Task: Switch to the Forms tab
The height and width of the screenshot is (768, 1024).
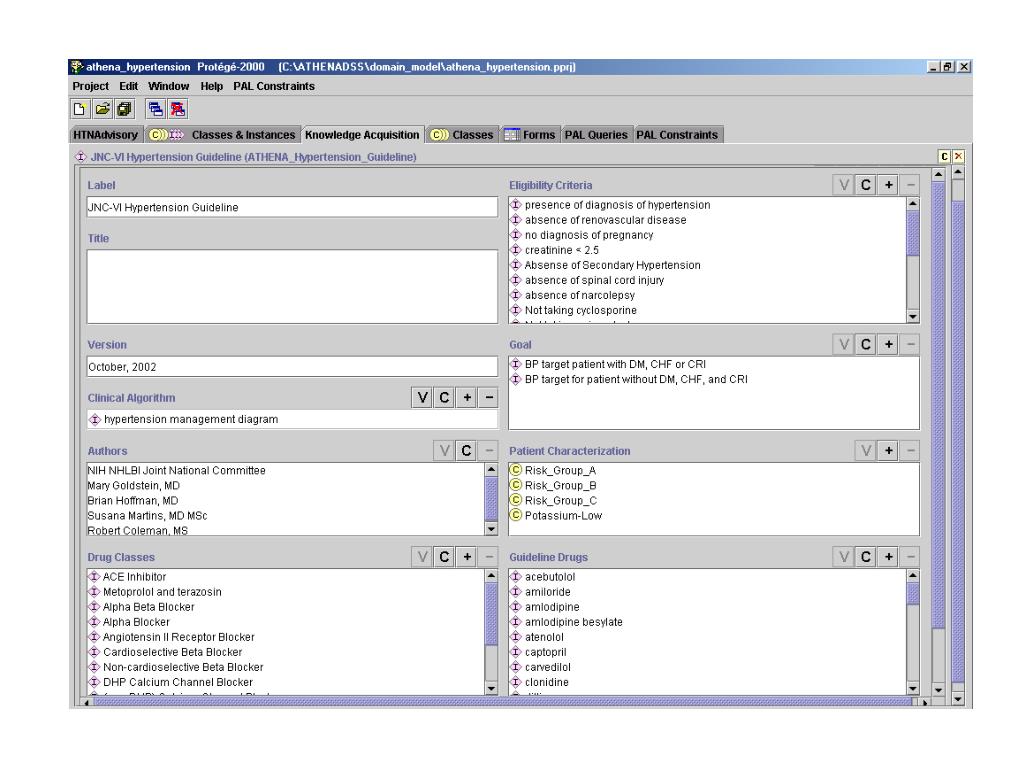Action: click(x=530, y=135)
